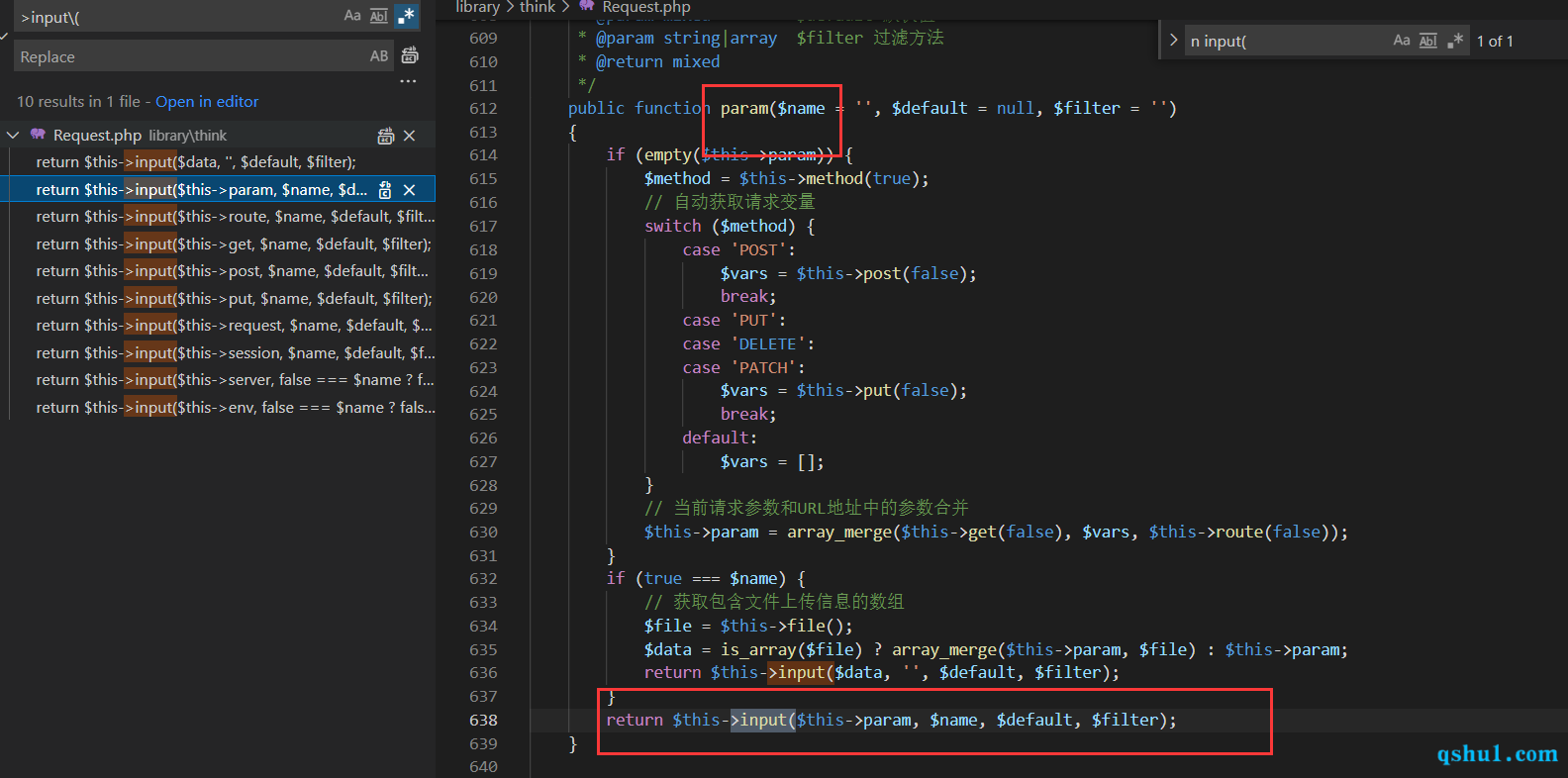Image resolution: width=1568 pixels, height=778 pixels.
Task: Toggle search details ellipsis button
Action: (x=408, y=81)
